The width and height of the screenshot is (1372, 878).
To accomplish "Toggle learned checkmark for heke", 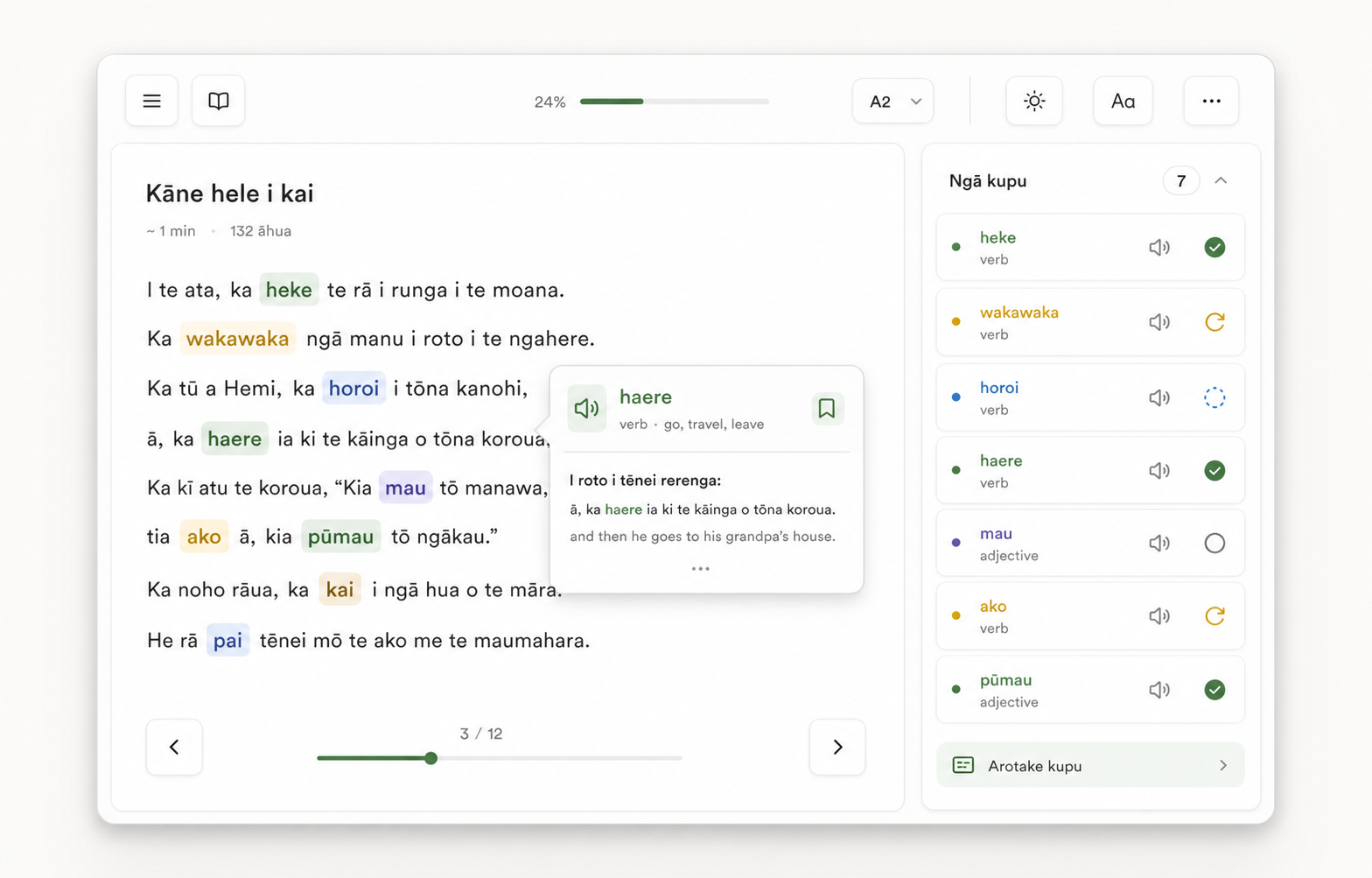I will (x=1214, y=248).
